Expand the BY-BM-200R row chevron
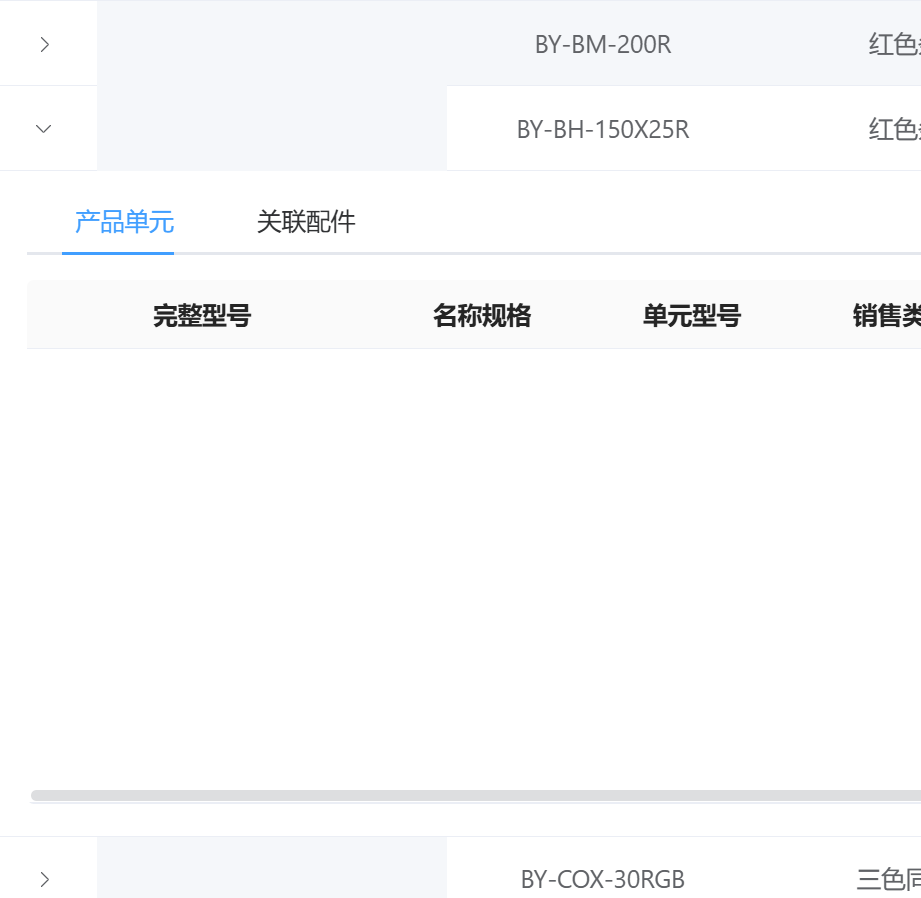 pyautogui.click(x=44, y=44)
